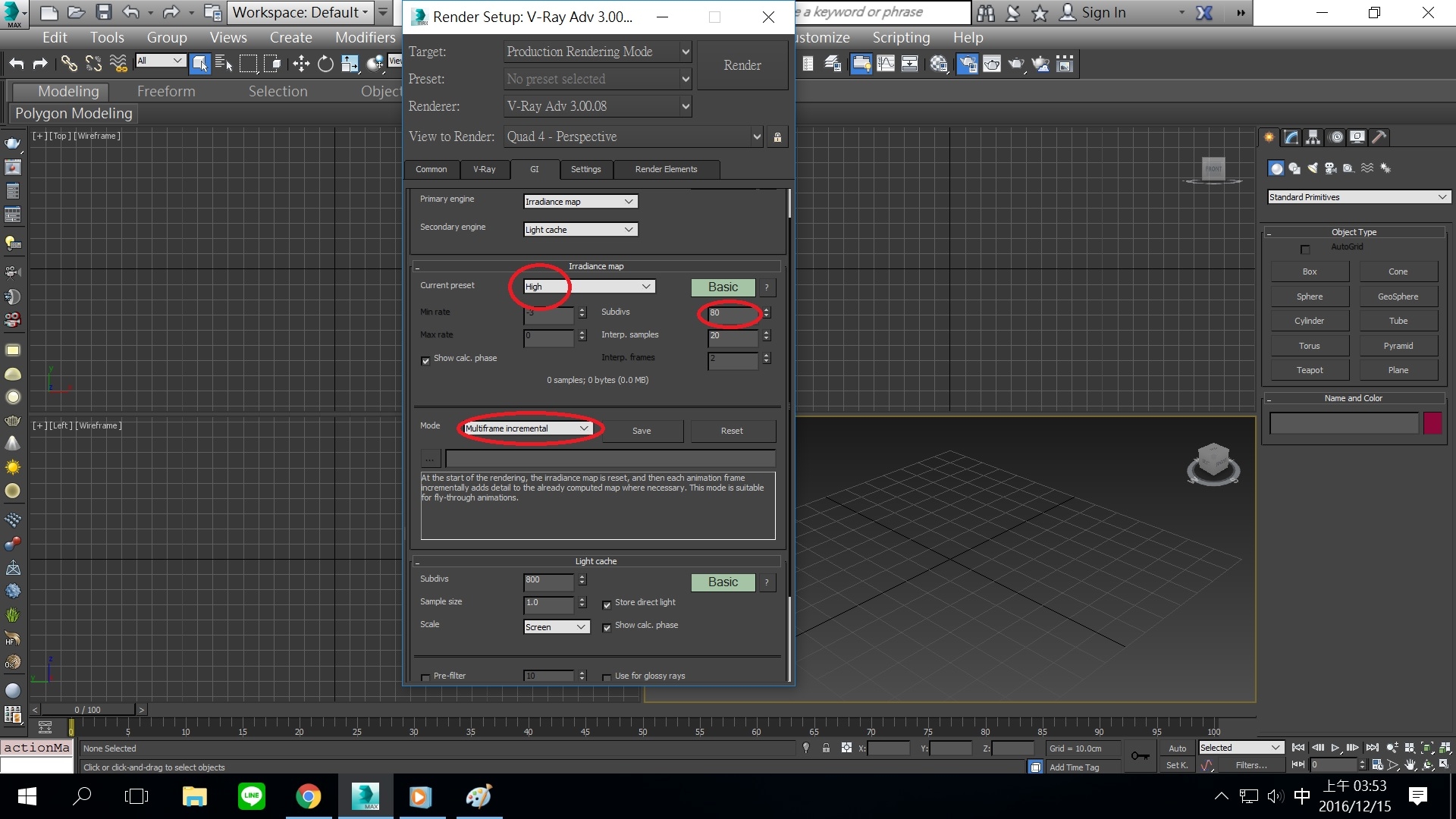Open the Curve Editor icon
1456x819 pixels.
(x=886, y=64)
